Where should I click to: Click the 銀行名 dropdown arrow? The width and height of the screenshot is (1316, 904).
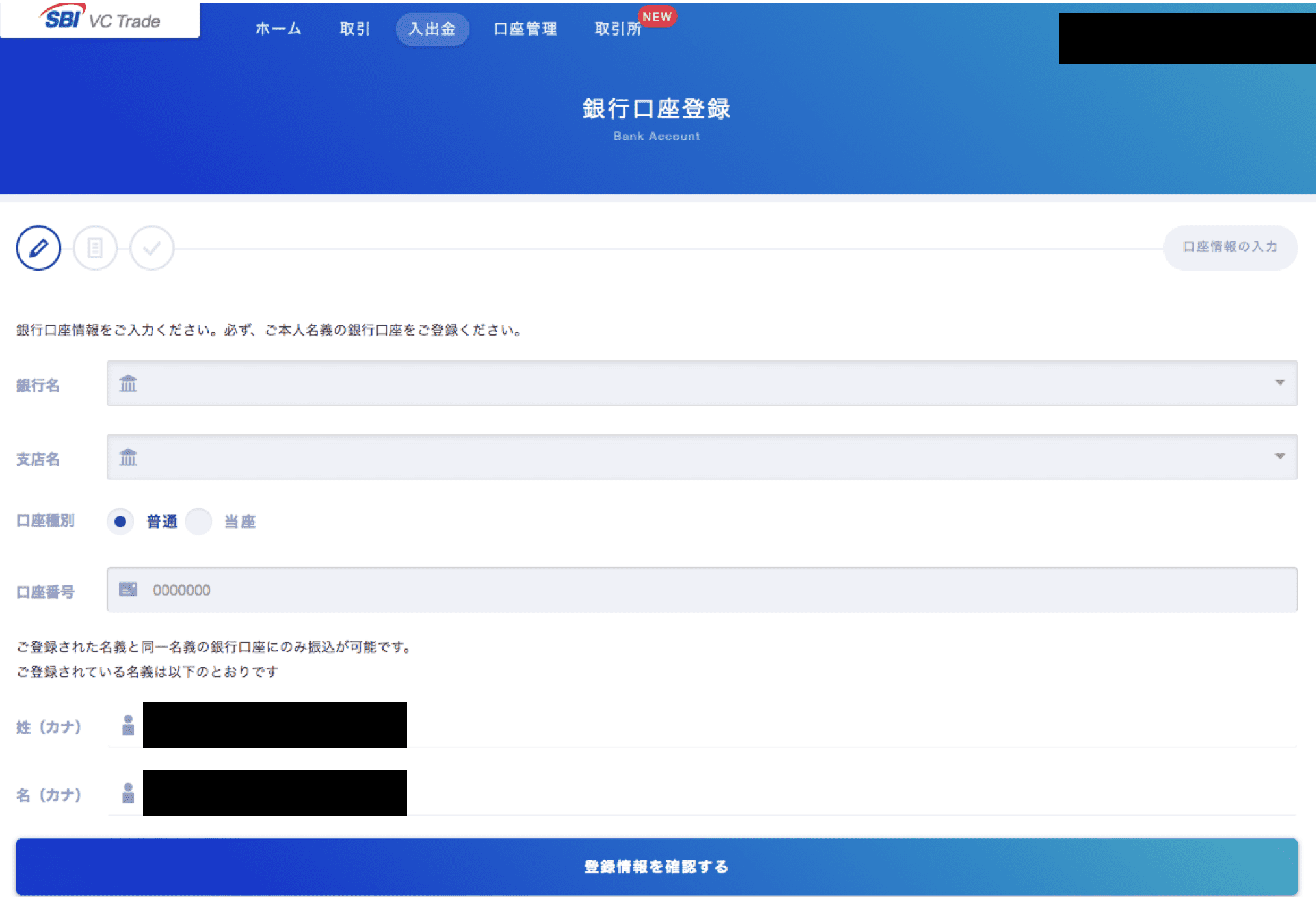pyautogui.click(x=1280, y=382)
